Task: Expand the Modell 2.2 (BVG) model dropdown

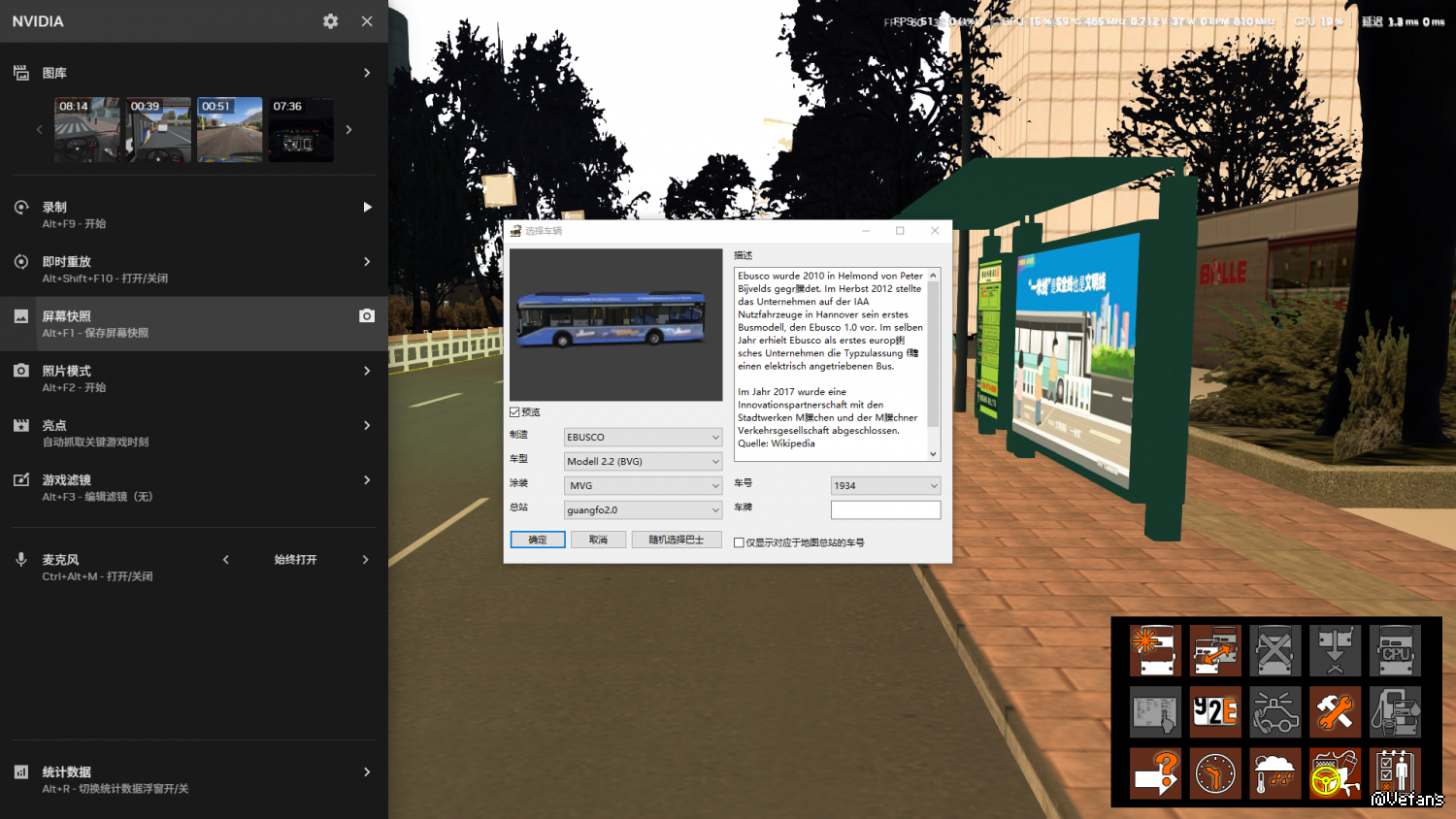Action: [x=643, y=461]
